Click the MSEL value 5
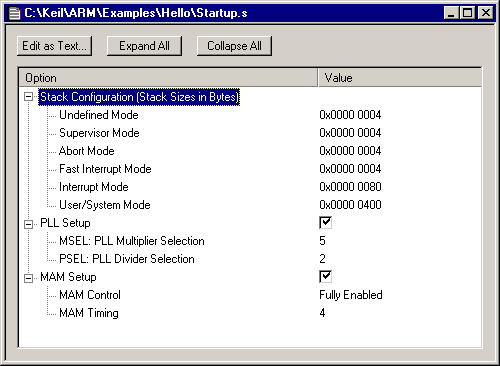 pyautogui.click(x=322, y=241)
